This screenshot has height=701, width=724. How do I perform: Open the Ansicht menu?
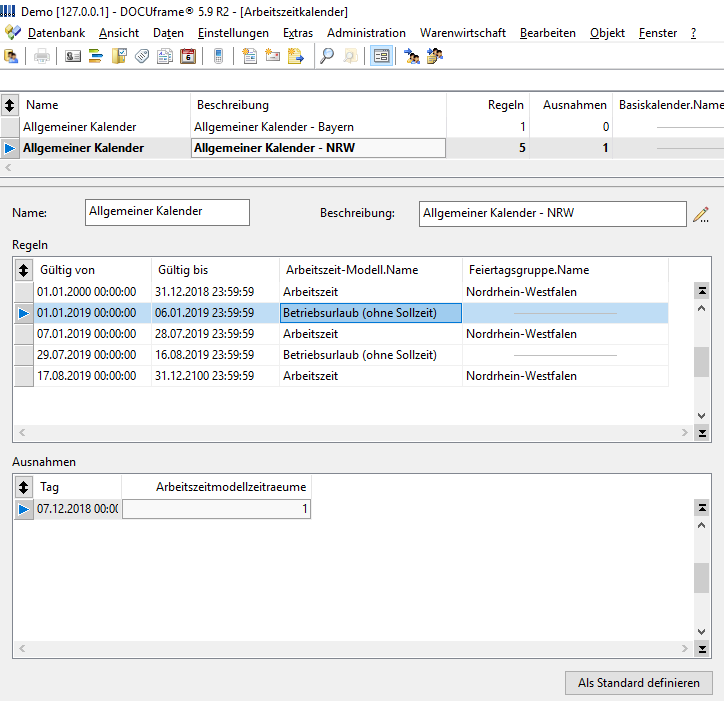tap(119, 33)
